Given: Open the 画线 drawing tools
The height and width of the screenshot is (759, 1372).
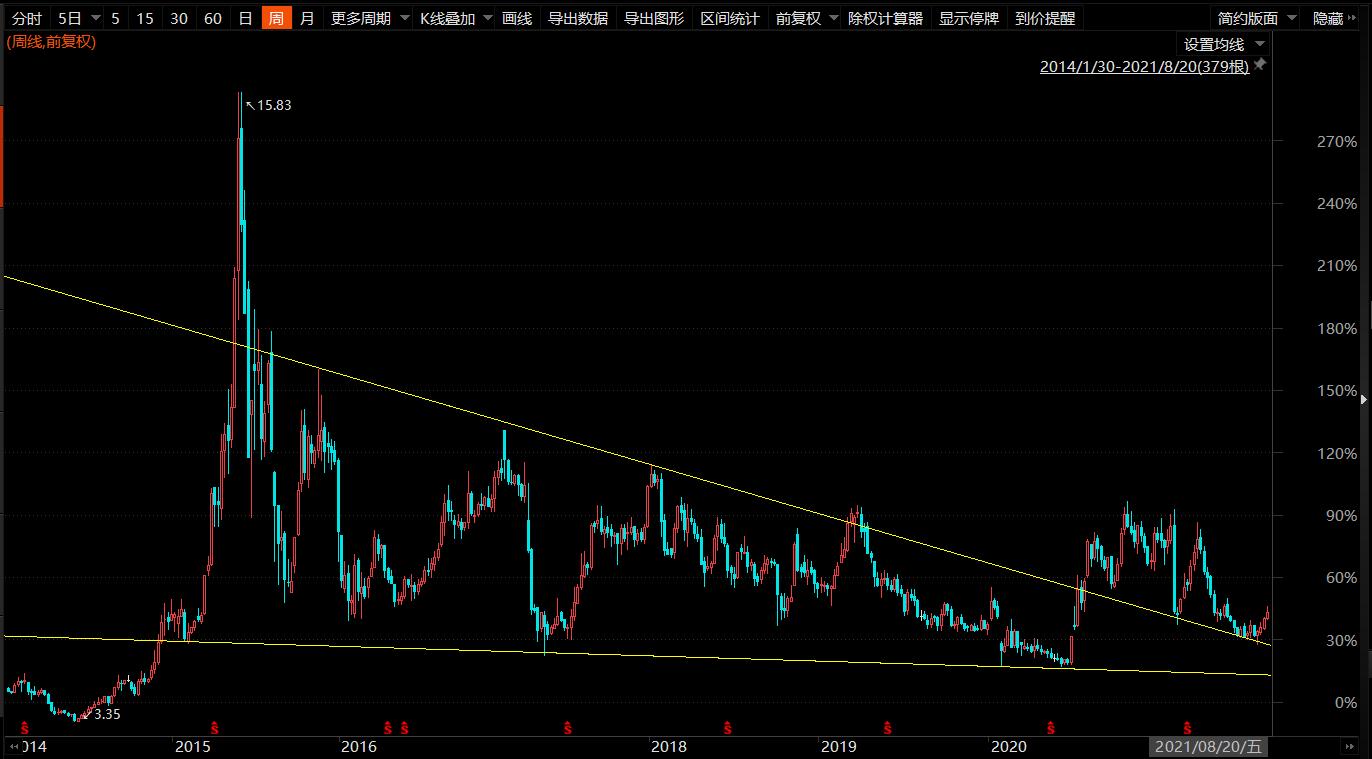Looking at the screenshot, I should click(517, 18).
